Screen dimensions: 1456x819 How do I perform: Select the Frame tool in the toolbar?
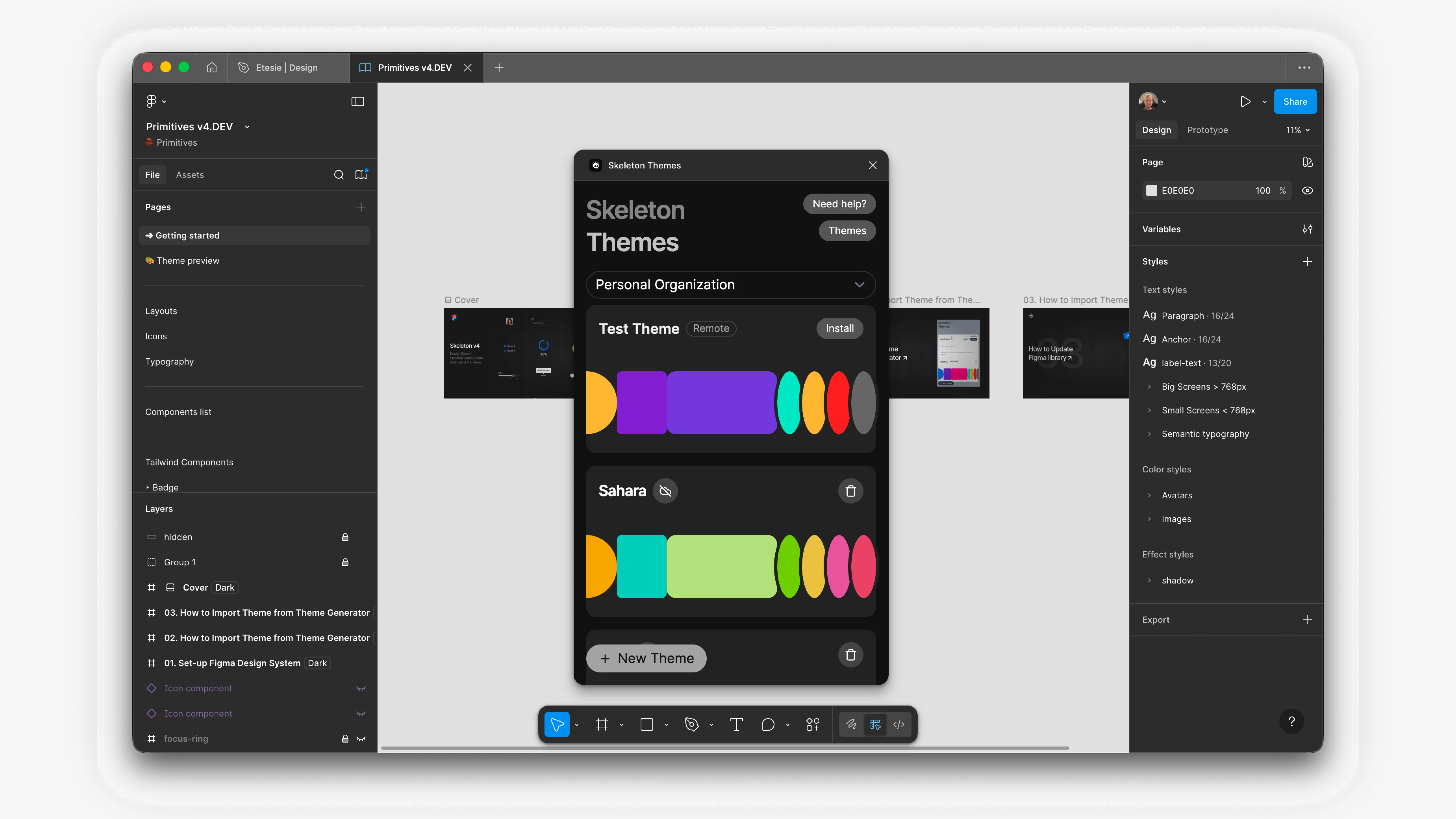point(601,724)
